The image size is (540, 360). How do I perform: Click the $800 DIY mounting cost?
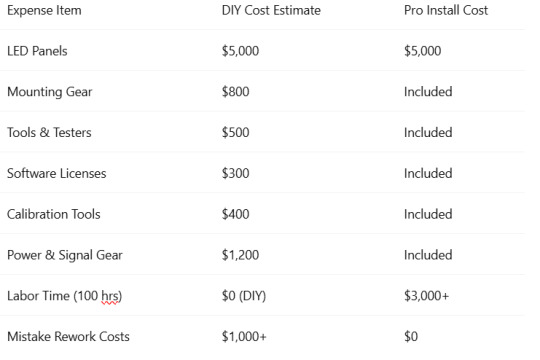pos(236,92)
